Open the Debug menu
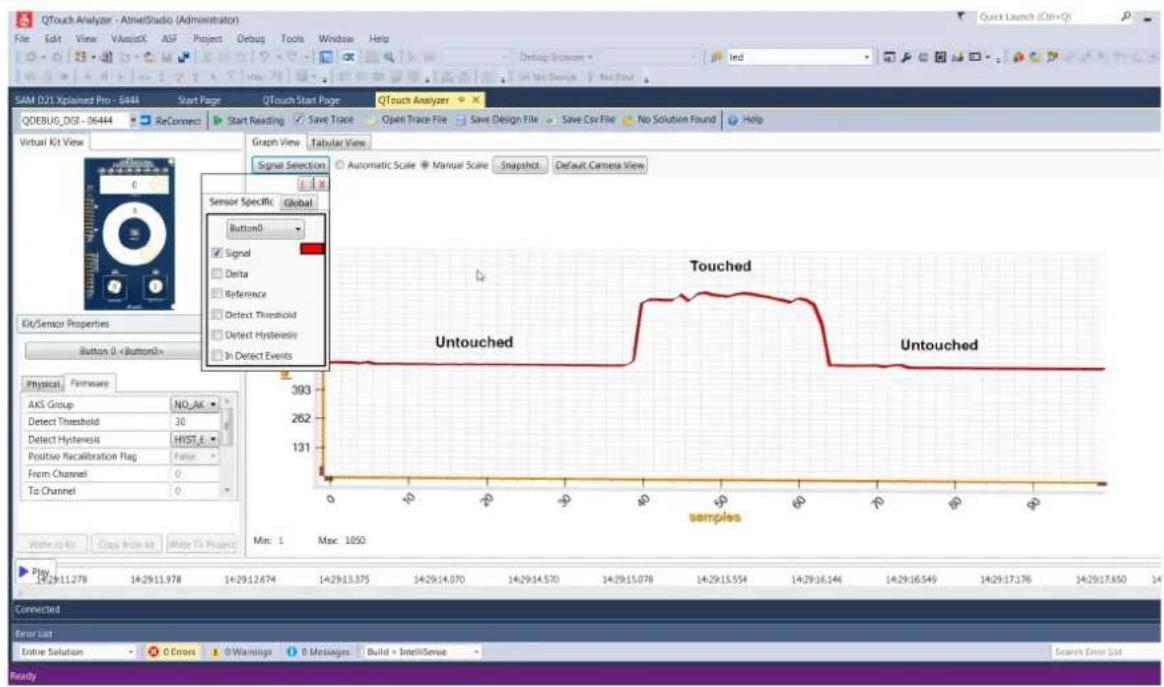This screenshot has width=1164, height=687. click(251, 39)
